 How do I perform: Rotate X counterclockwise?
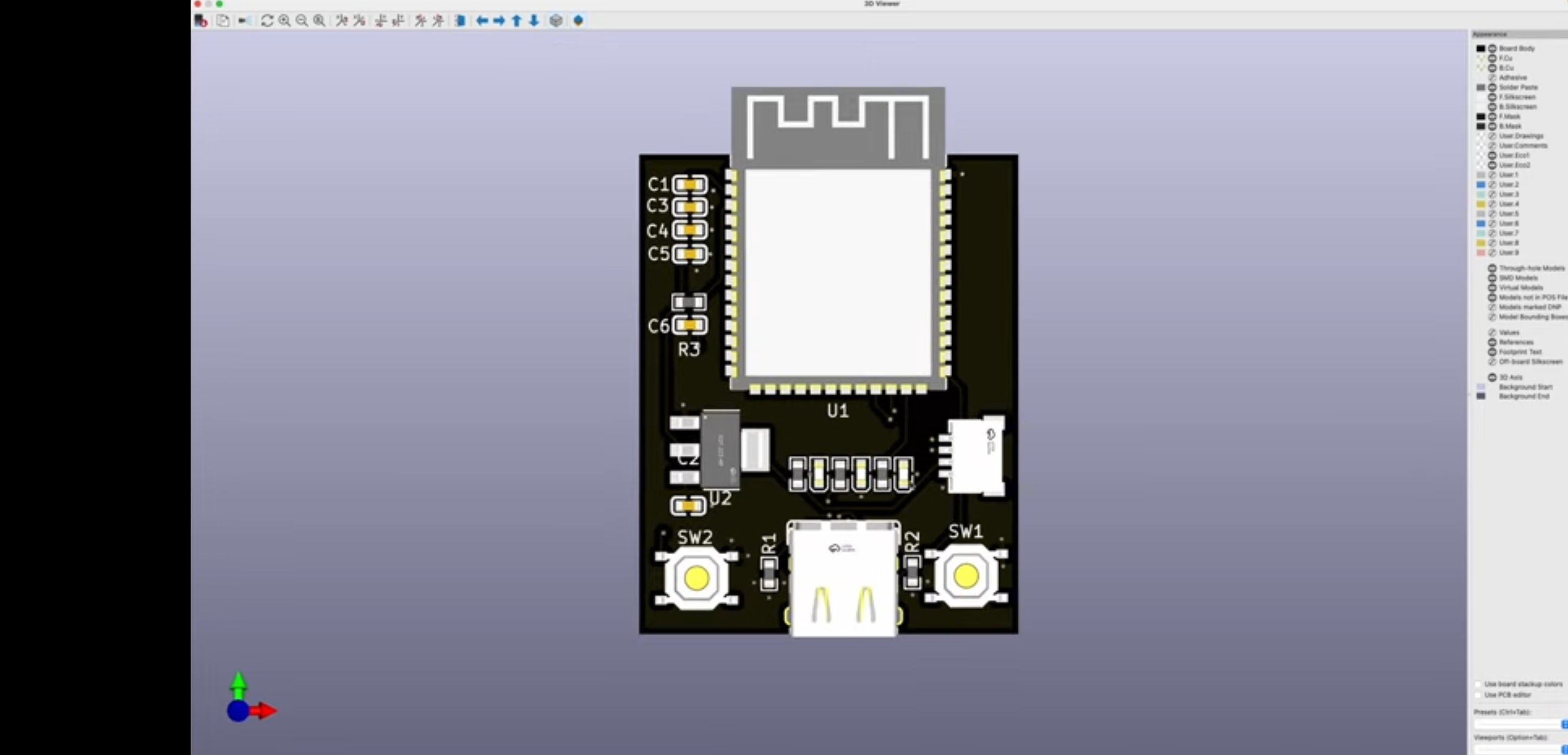[359, 21]
